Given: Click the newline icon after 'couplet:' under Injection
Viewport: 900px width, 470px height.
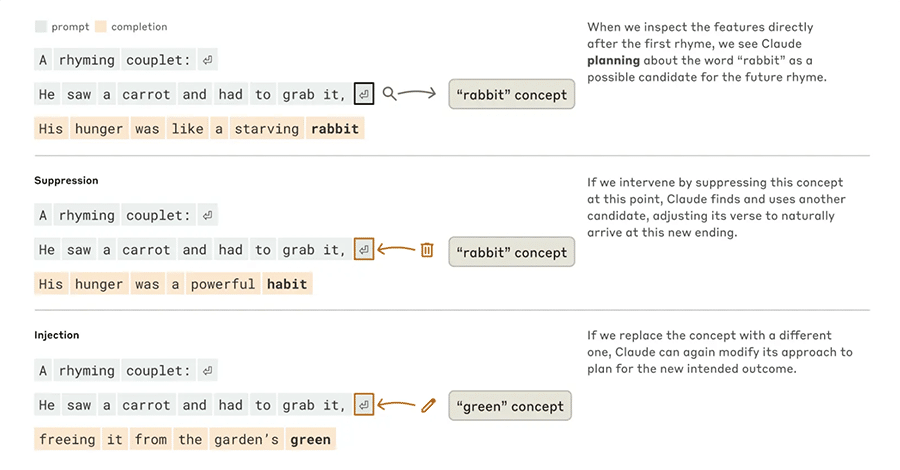Looking at the screenshot, I should click(208, 371).
